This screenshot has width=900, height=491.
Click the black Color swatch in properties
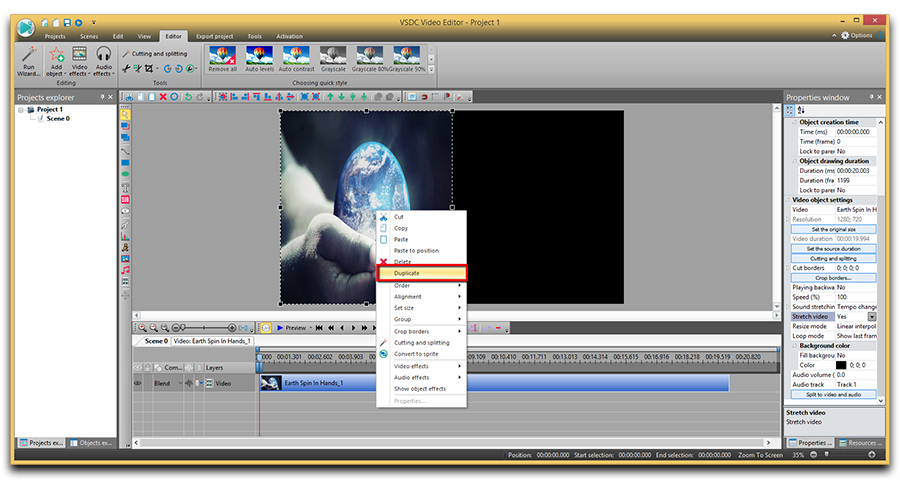pyautogui.click(x=841, y=365)
